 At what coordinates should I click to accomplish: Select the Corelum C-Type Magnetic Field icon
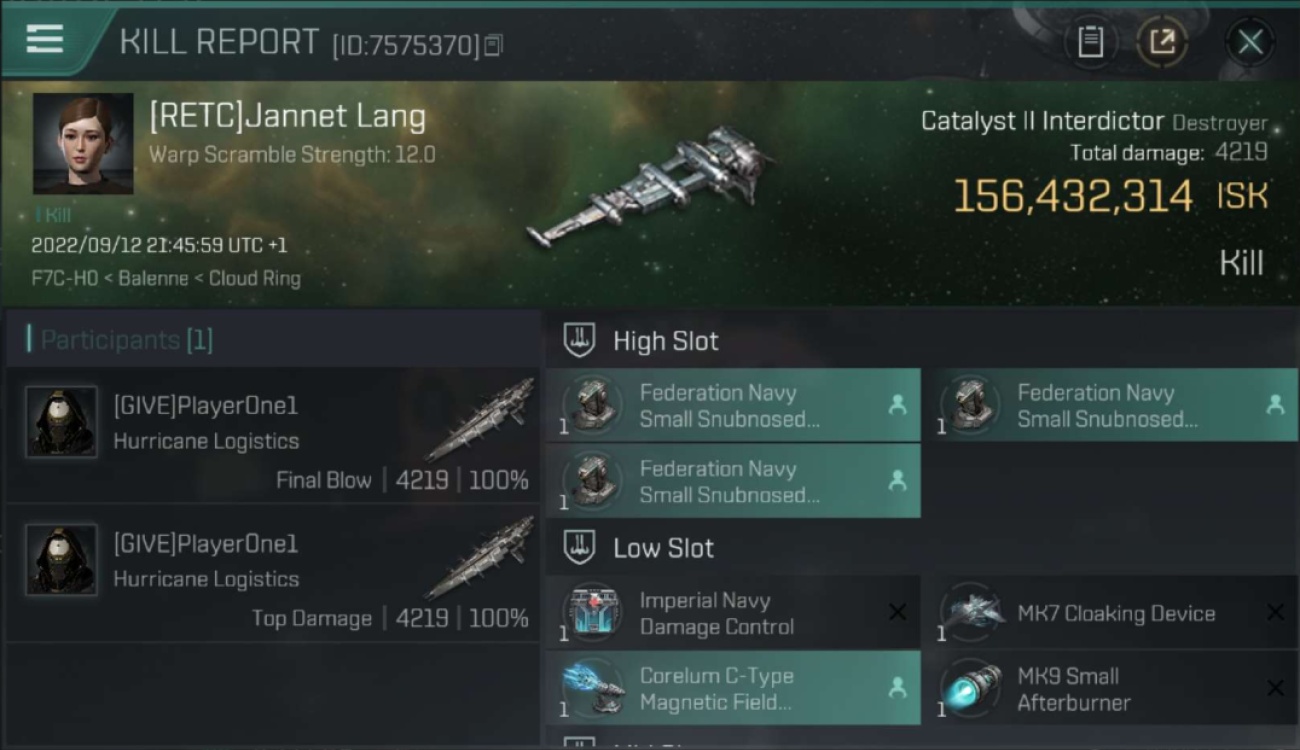[x=592, y=688]
